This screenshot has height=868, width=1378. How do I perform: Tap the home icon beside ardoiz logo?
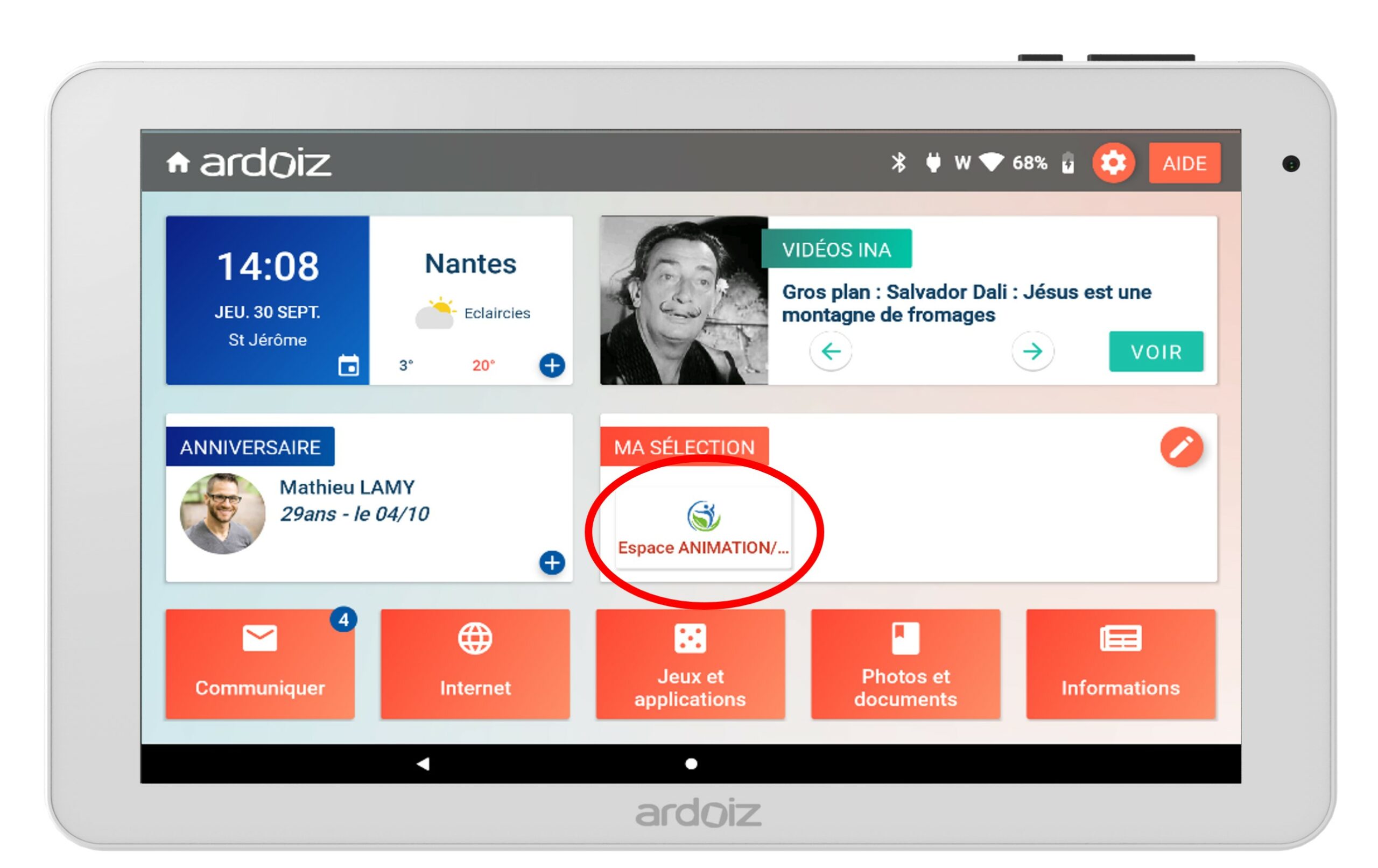pos(178,163)
